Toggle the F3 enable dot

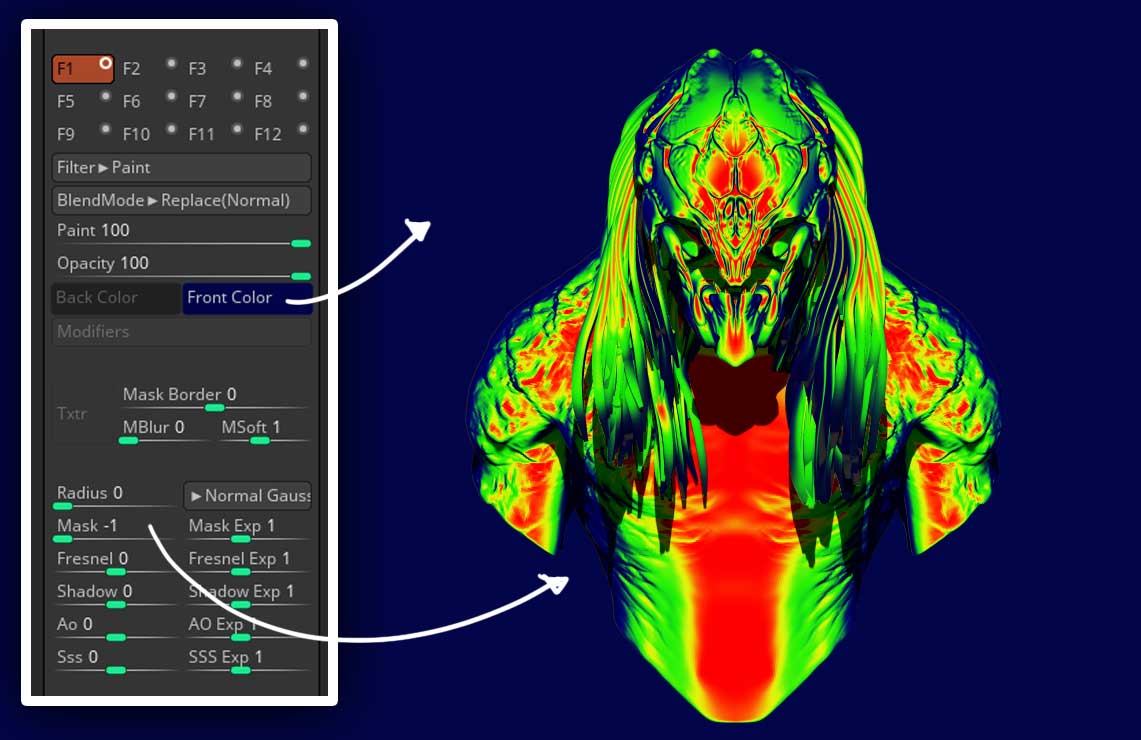[236, 63]
